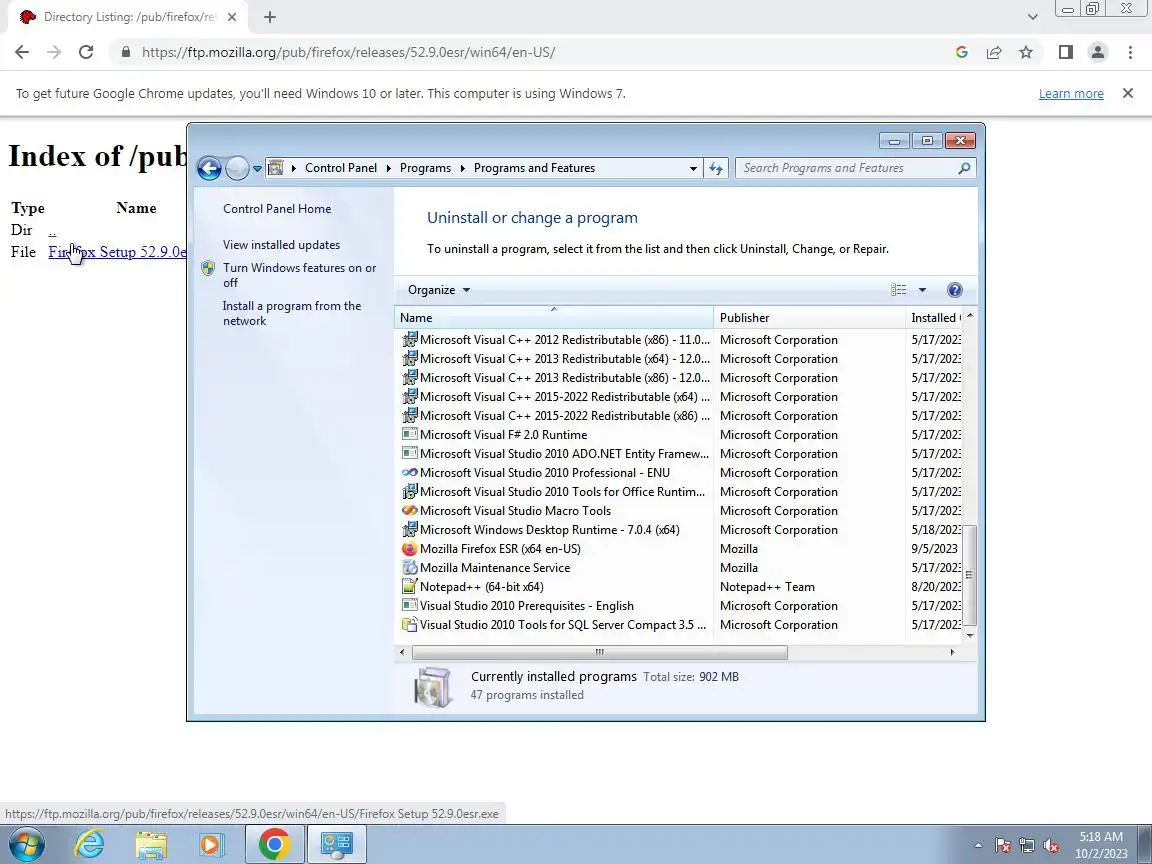
Task: Download Firefox Setup 52.9.0esr file link
Action: click(x=117, y=252)
